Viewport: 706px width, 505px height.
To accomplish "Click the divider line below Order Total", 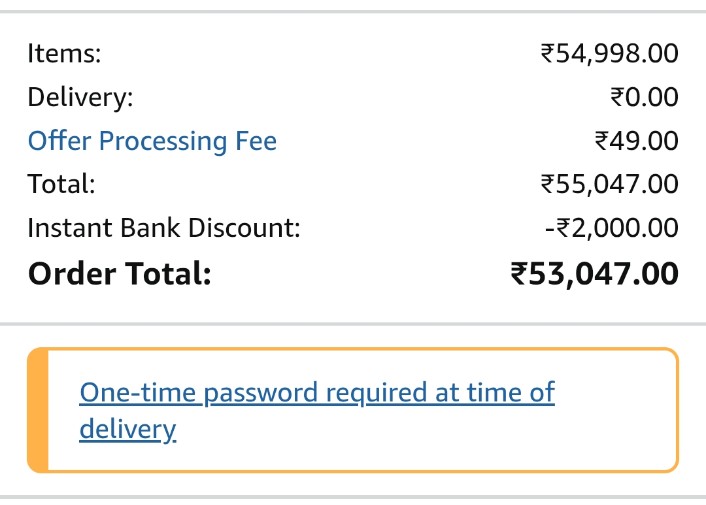I will 353,323.
